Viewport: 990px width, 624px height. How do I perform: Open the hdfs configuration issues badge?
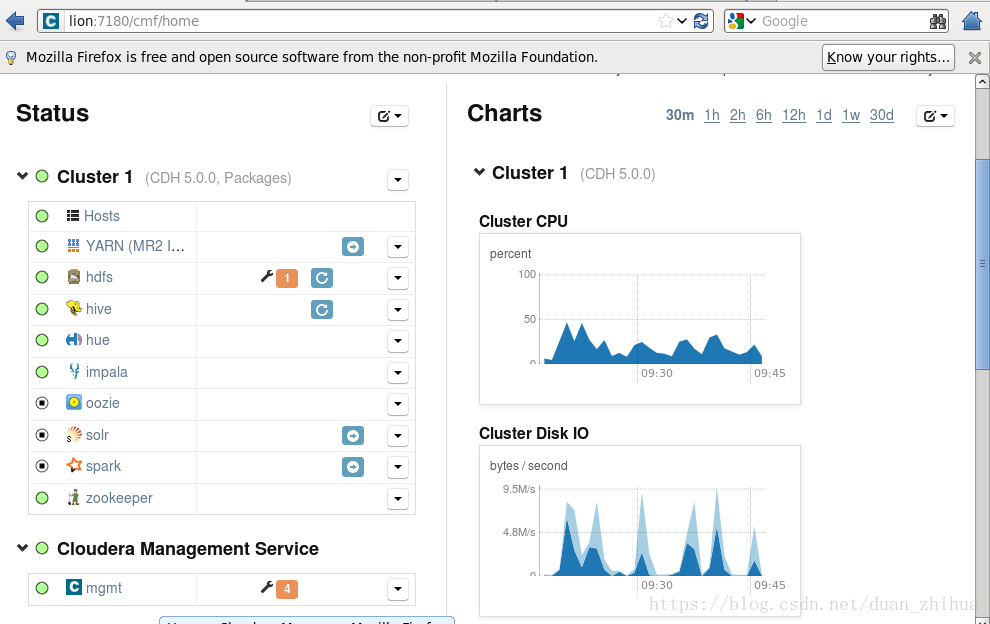click(x=287, y=278)
